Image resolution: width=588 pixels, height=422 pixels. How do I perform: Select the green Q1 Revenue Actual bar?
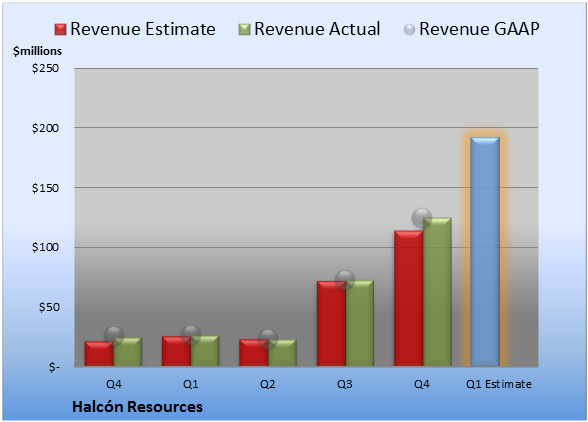205,351
